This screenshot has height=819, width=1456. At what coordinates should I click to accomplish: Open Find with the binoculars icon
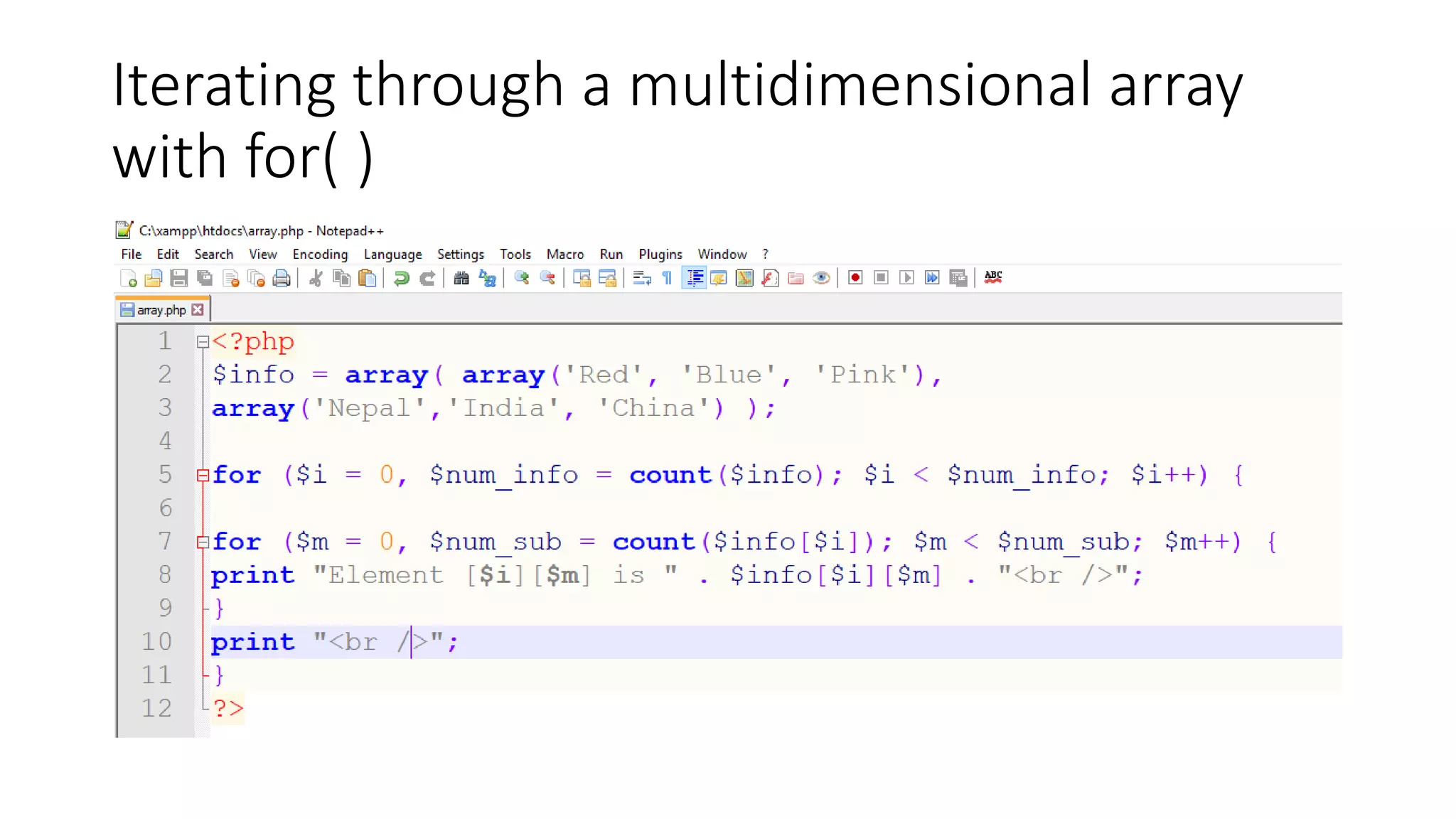pos(461,278)
